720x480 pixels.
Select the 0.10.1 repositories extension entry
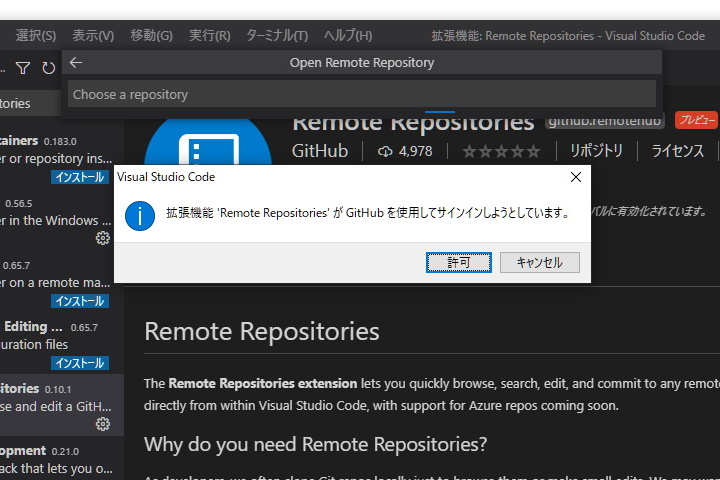coord(62,405)
